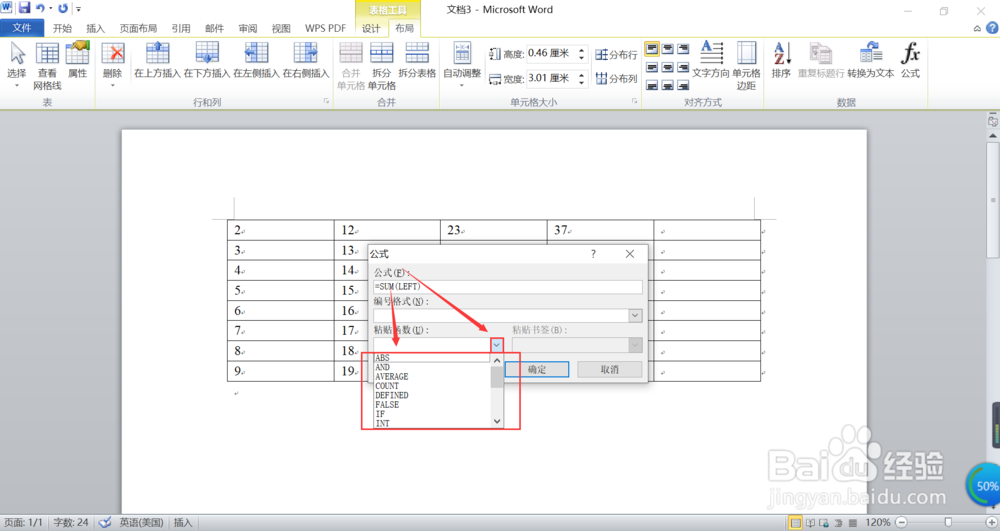Screen dimensions: 1000x531
Task: Open AutoFit (自动调整) menu
Action: coord(462,65)
